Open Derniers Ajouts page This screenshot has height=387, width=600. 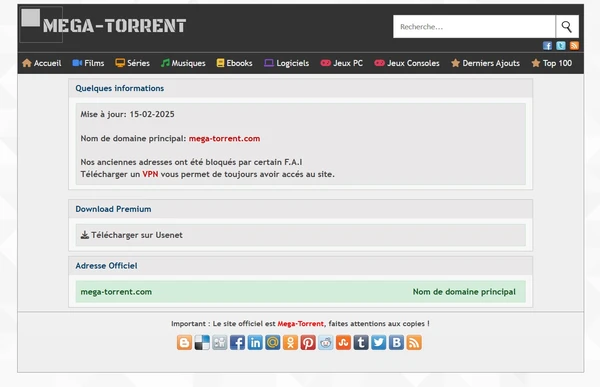click(485, 63)
